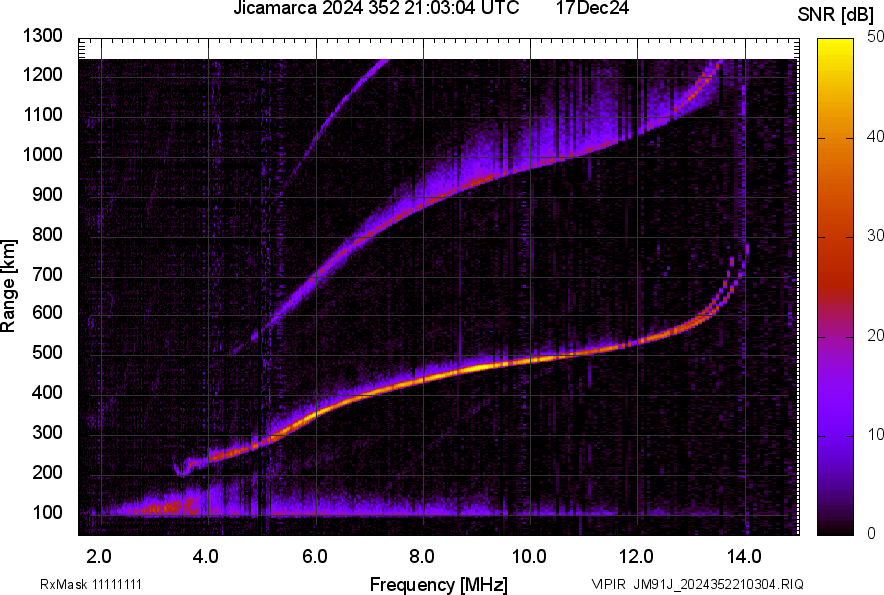Click the colorbar tick label "0"
Viewport: 884px width, 595px height.
click(x=872, y=533)
